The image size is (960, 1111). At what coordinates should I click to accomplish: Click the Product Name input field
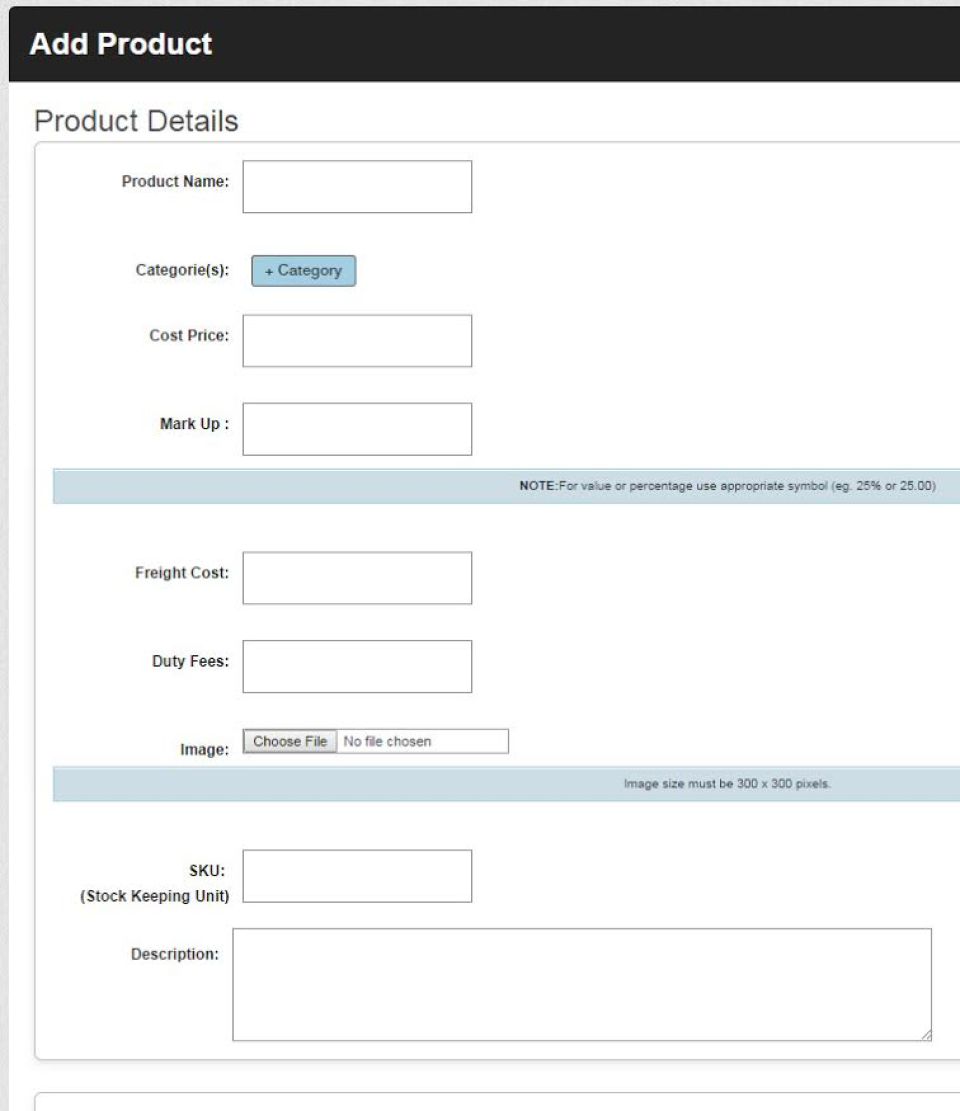click(355, 186)
